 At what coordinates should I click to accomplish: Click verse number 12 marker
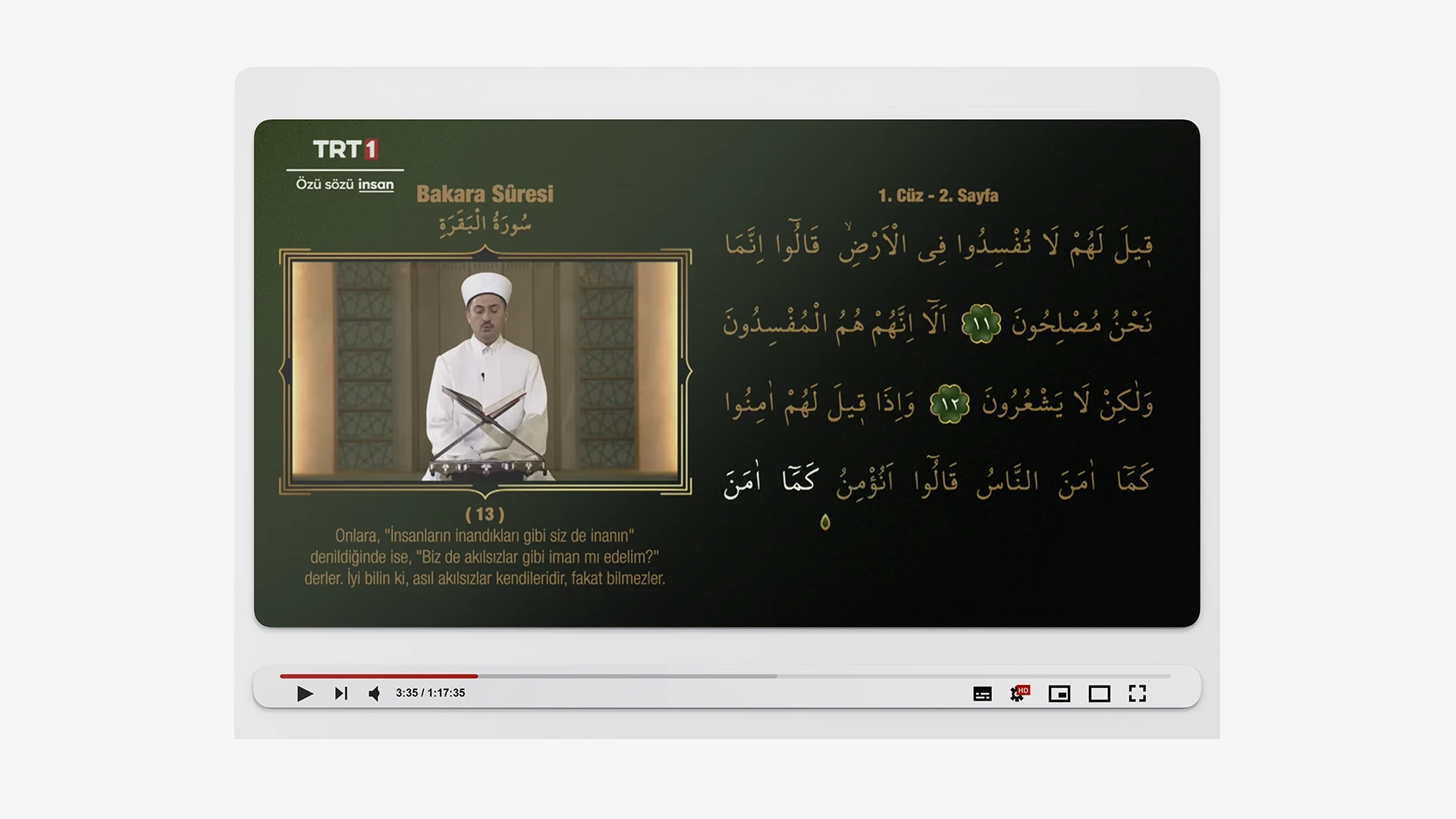tap(950, 404)
